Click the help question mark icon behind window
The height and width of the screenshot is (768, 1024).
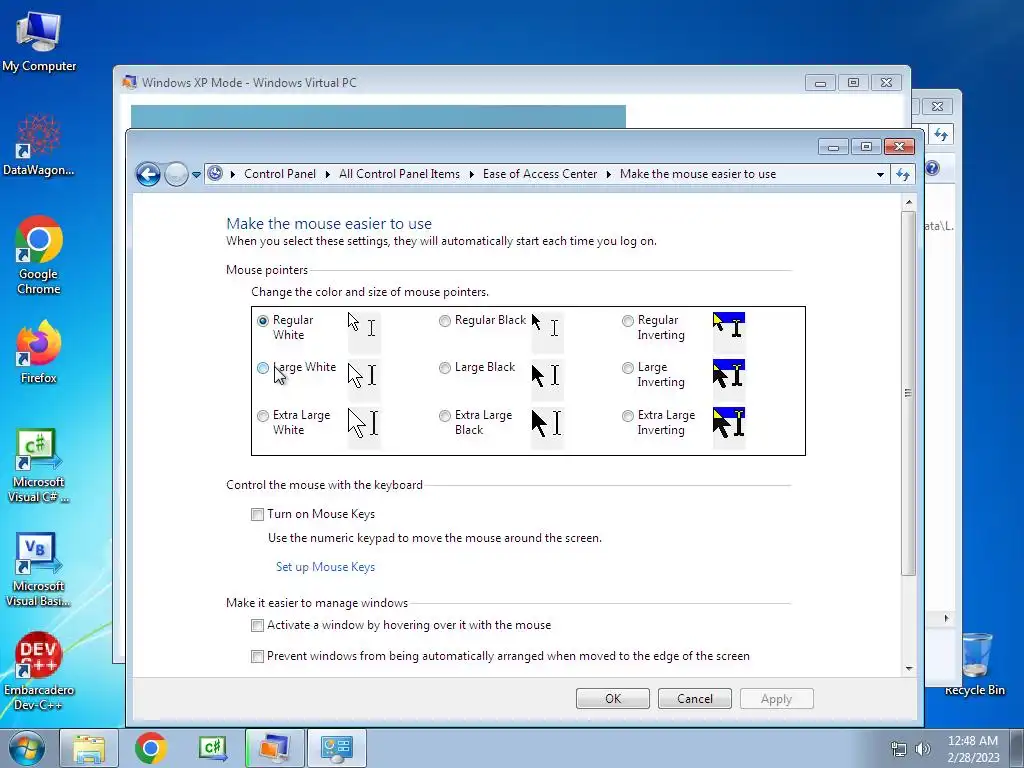tap(933, 168)
